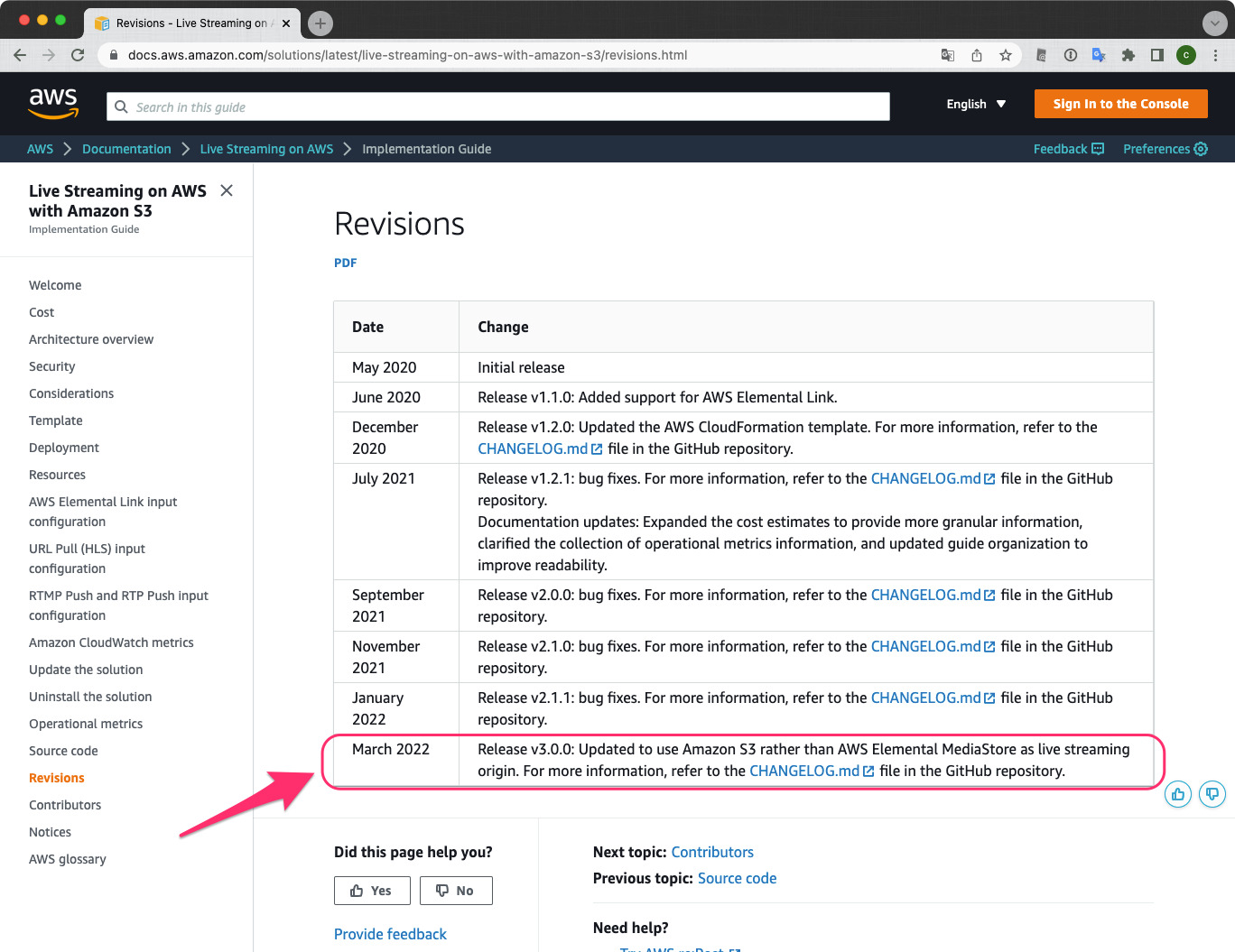
Task: Click the Google Translate extension icon
Action: pyautogui.click(x=1099, y=55)
